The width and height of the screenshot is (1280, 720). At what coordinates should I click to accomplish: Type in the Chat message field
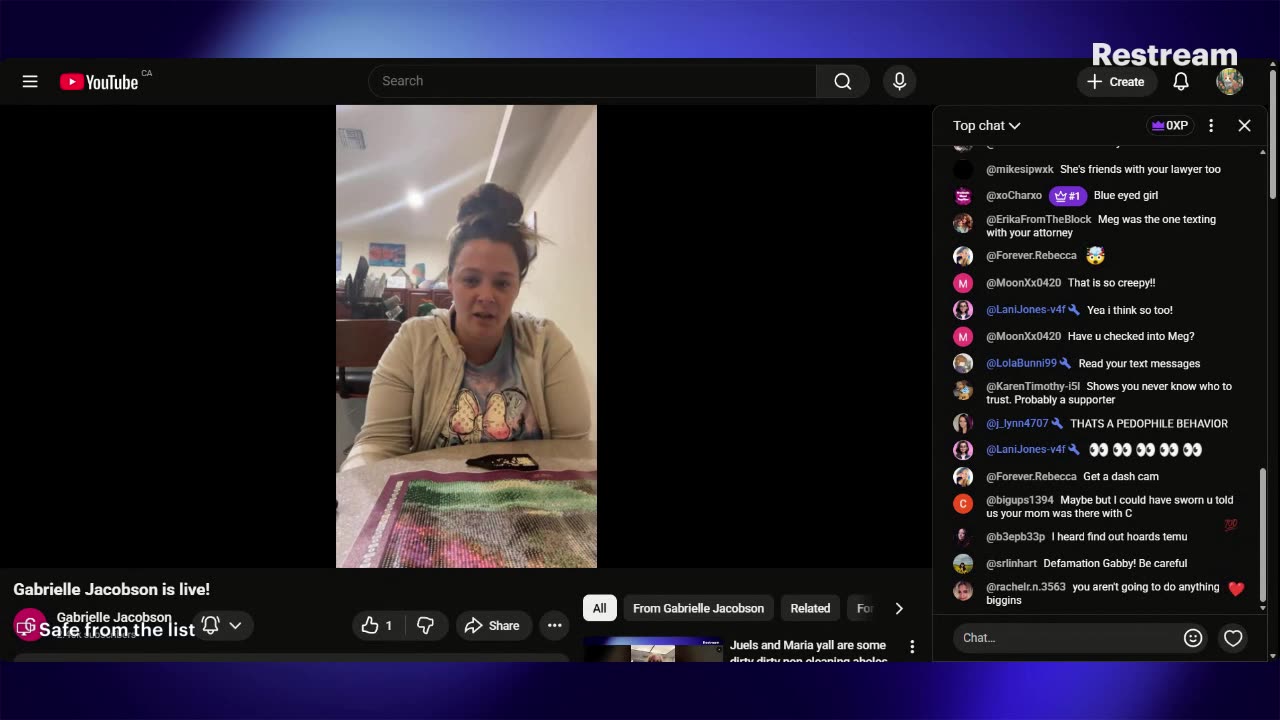point(1067,637)
